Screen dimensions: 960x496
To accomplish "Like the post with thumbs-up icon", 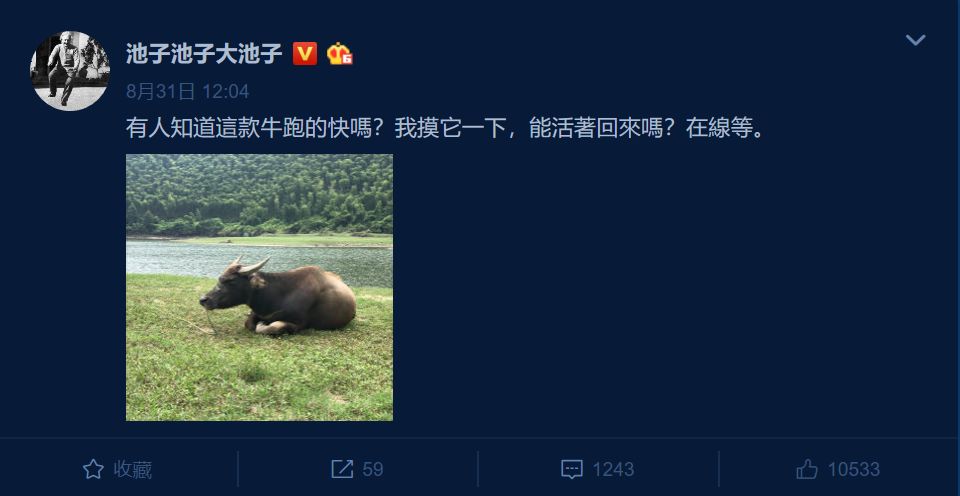I will point(807,470).
